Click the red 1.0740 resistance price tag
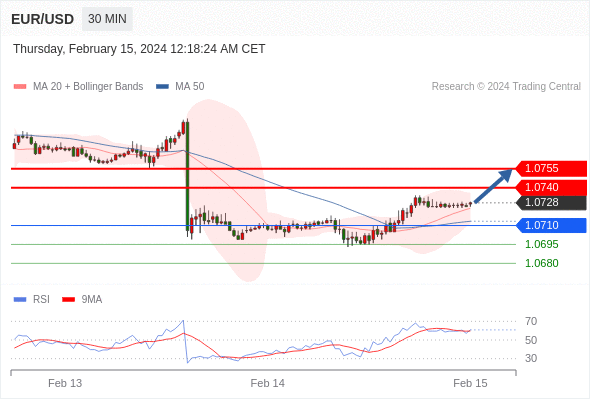The image size is (590, 400). (551, 187)
